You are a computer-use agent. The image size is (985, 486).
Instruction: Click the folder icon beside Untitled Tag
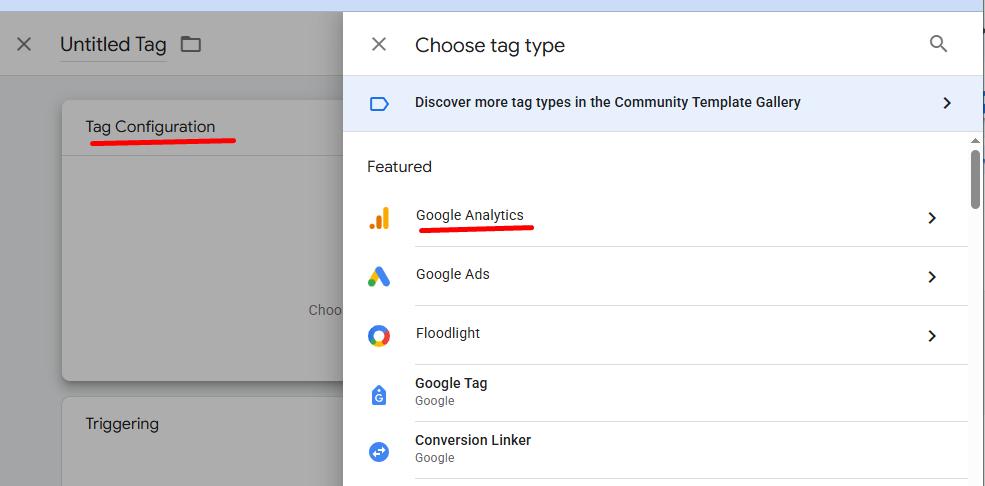[x=190, y=45]
